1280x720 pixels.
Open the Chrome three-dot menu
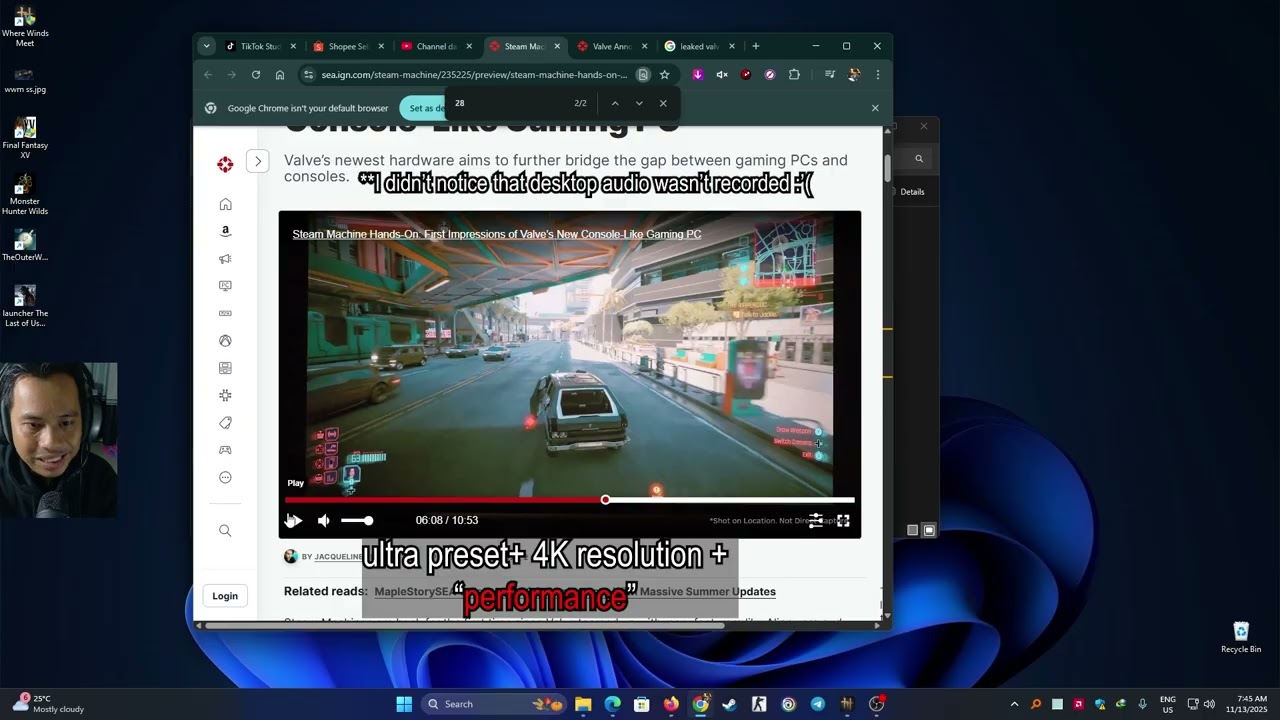[877, 74]
